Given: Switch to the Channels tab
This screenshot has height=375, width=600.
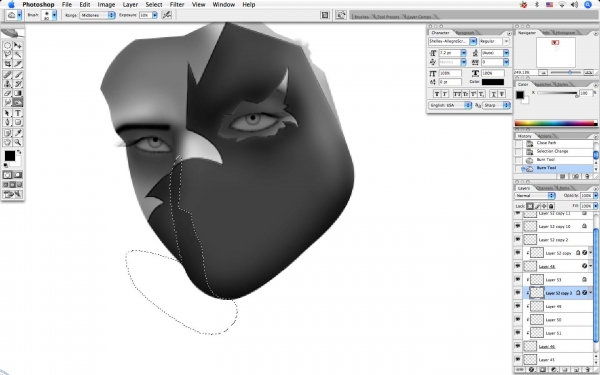Looking at the screenshot, I should click(544, 188).
